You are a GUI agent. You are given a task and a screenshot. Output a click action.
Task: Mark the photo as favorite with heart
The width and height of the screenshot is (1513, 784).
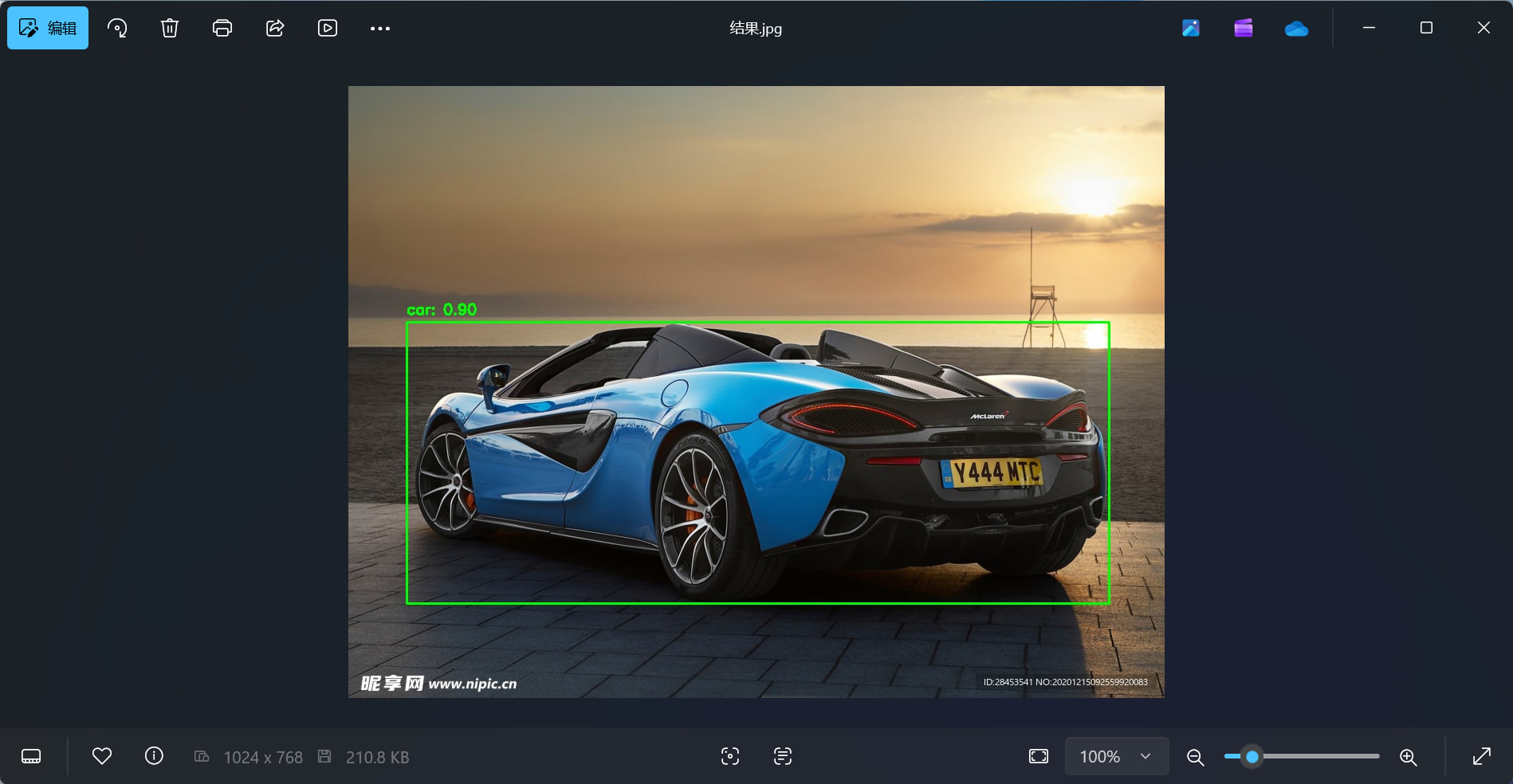pos(102,756)
